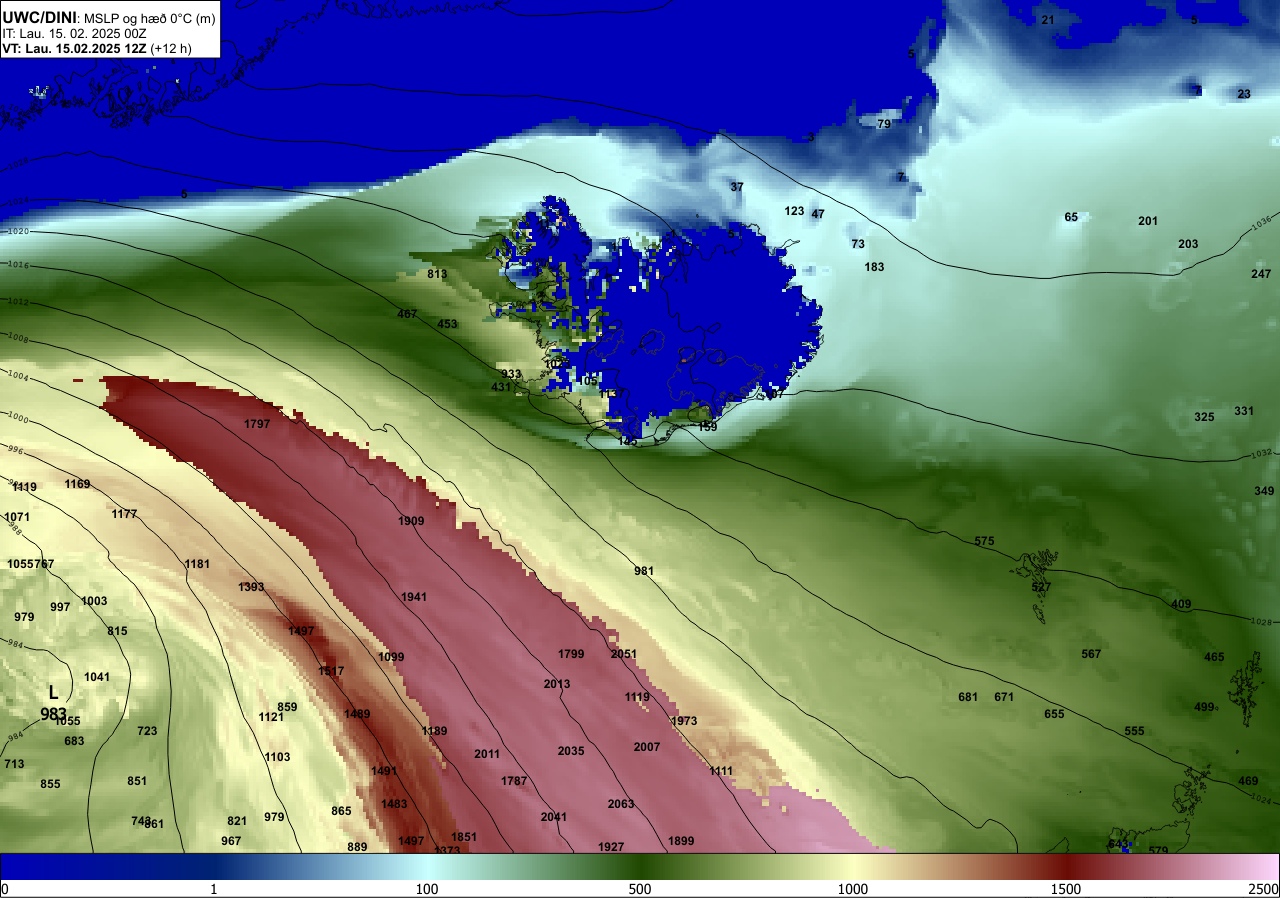The image size is (1280, 898).
Task: Click the height value 575
Action: click(x=984, y=541)
